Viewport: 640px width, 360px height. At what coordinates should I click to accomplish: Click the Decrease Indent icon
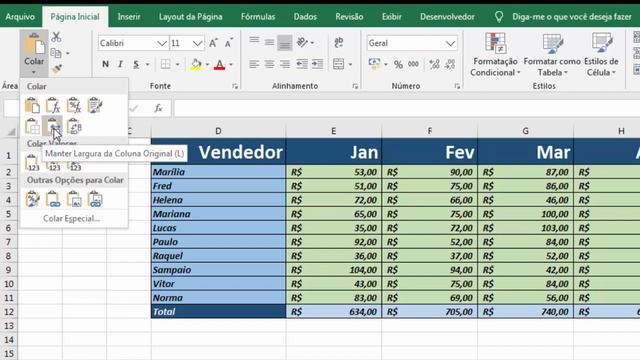coord(302,64)
